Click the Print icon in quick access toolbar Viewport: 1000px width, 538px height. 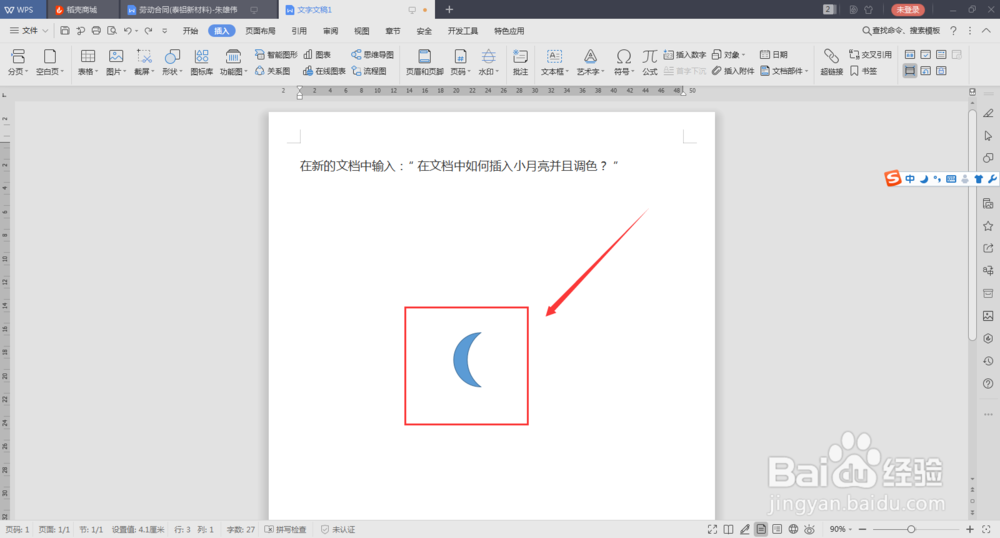(x=96, y=31)
